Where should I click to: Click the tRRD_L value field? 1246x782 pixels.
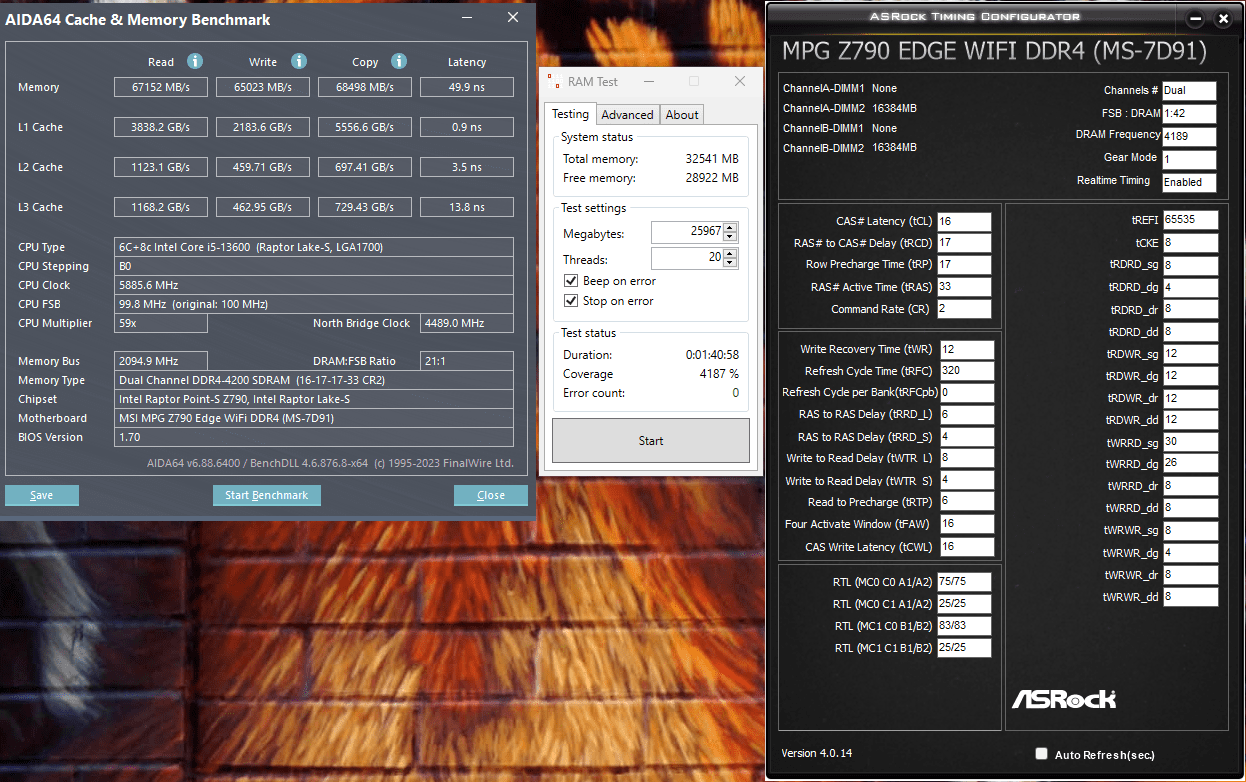click(x=967, y=415)
